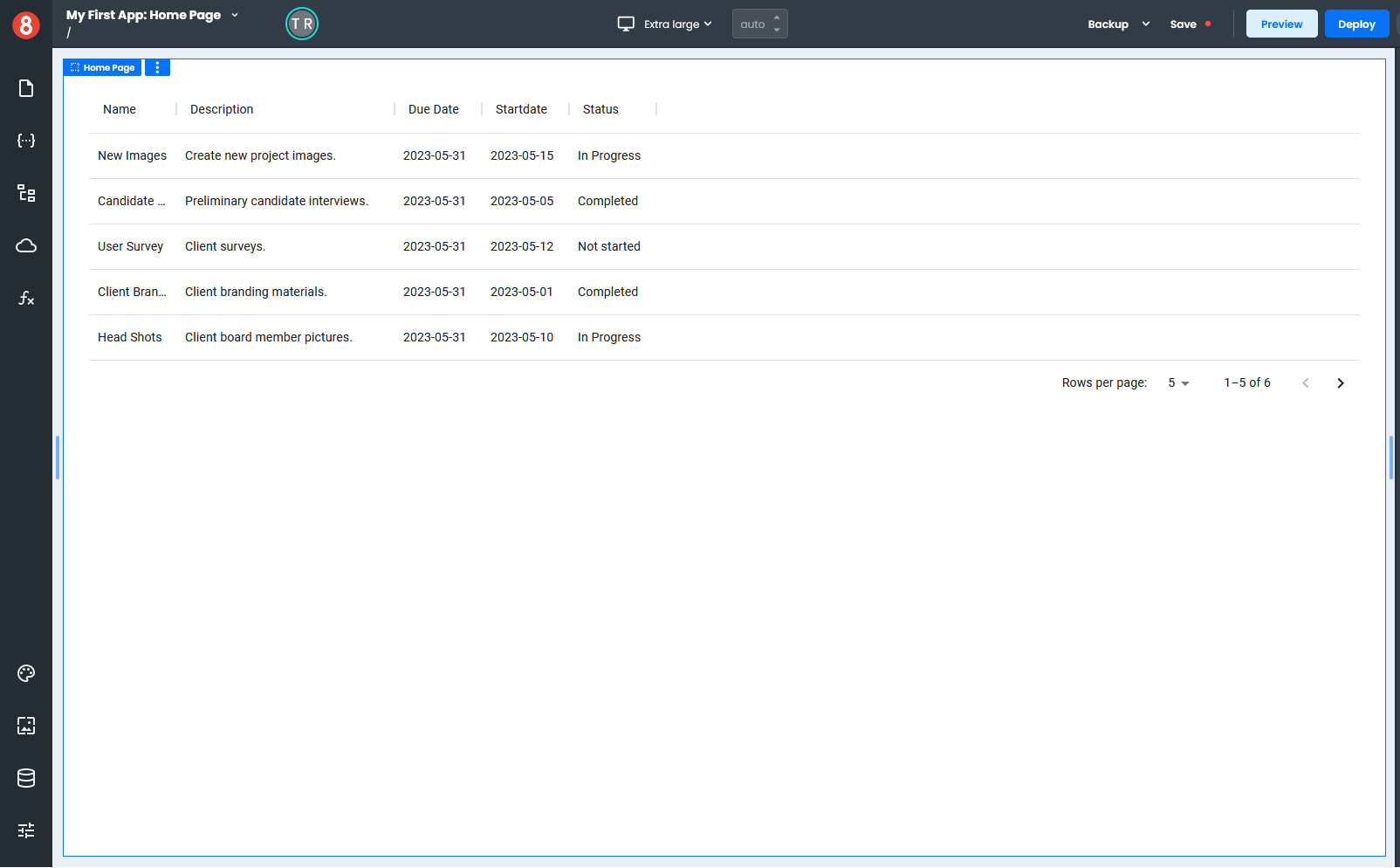Expand the Extra large breakpoint dropdown

pyautogui.click(x=665, y=24)
